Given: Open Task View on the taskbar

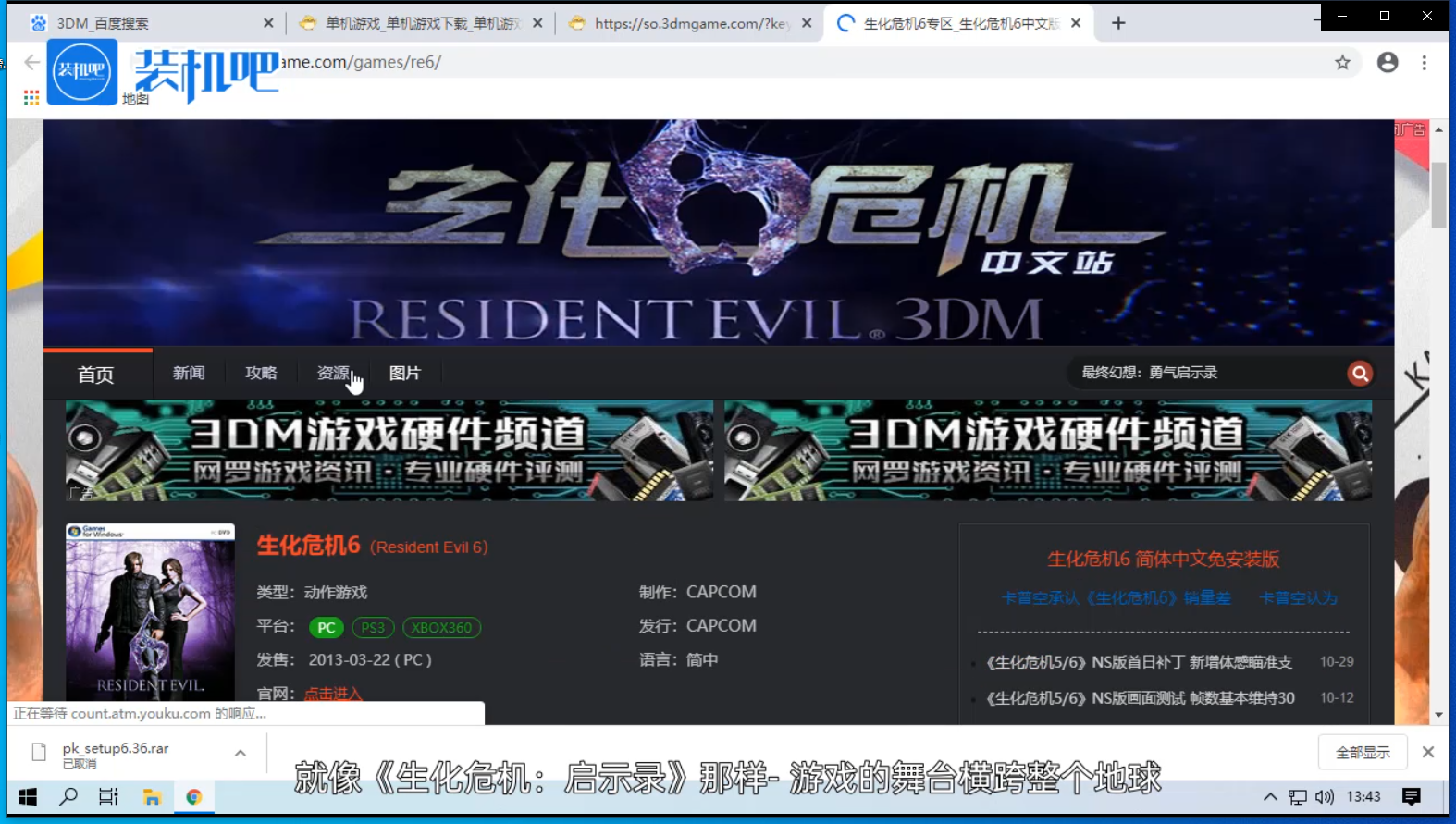Looking at the screenshot, I should pos(108,796).
